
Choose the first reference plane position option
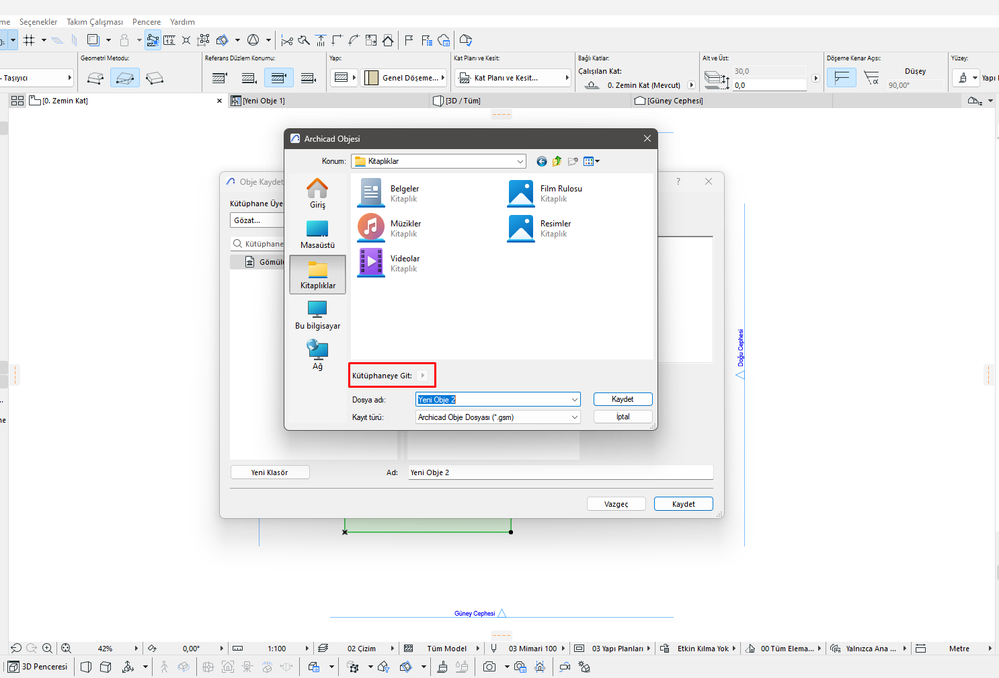[x=220, y=78]
